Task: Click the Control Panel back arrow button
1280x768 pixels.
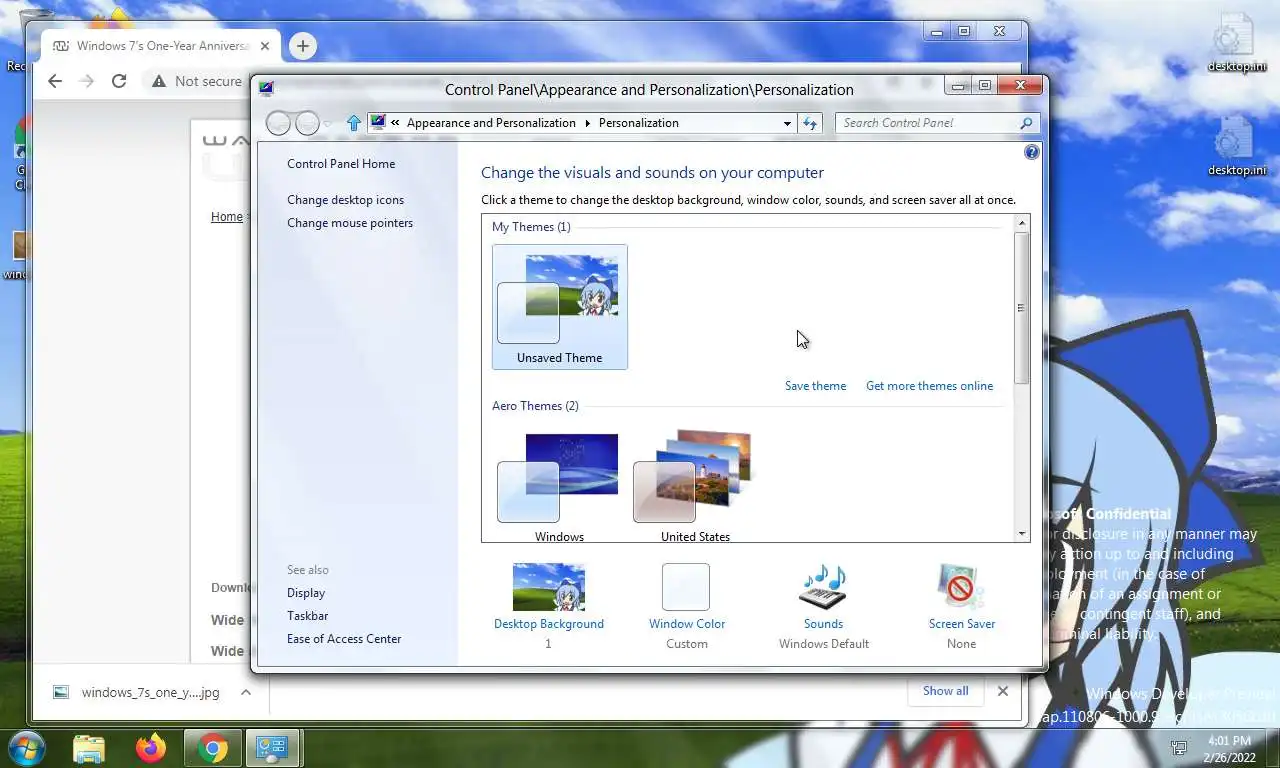Action: tap(279, 123)
